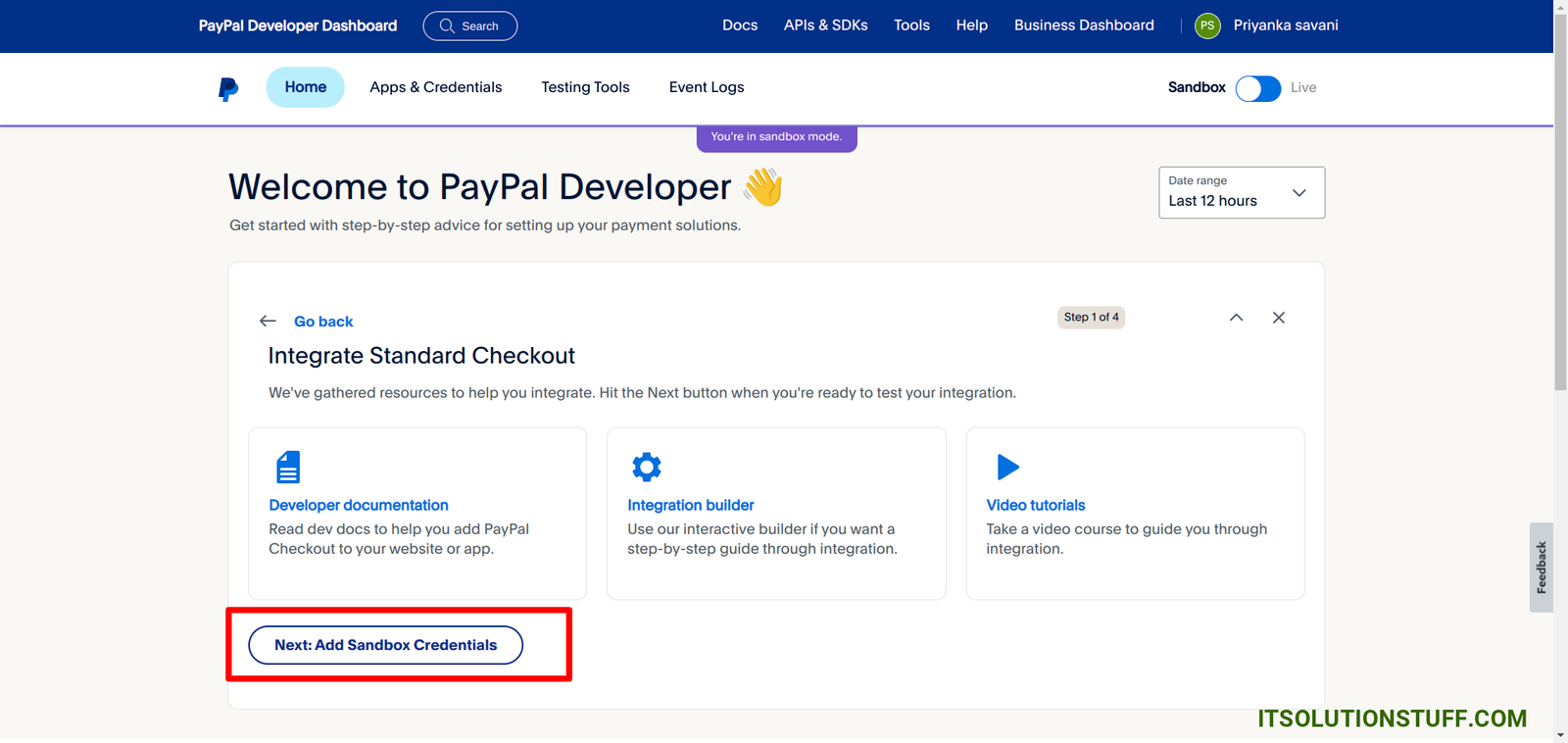Click Next: Add Sandbox Credentials button

(385, 645)
